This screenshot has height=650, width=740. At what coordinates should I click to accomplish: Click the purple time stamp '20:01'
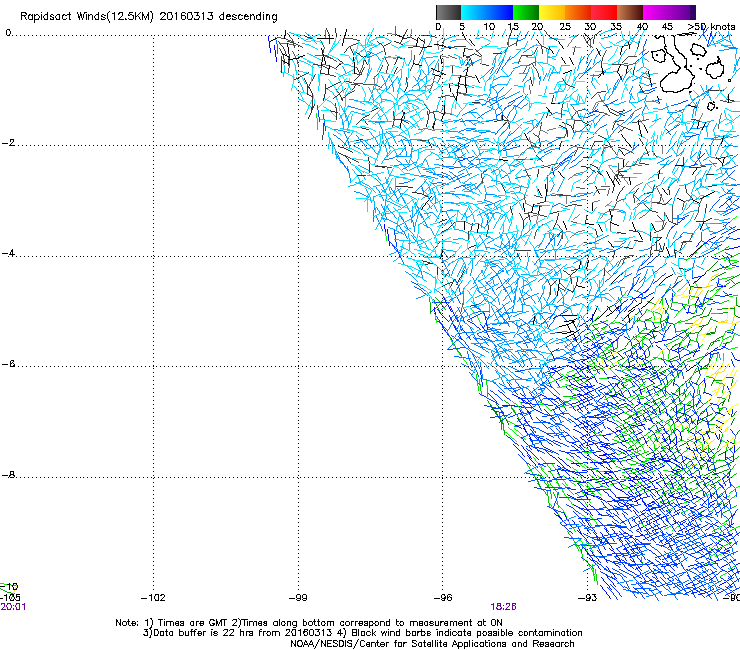13,607
